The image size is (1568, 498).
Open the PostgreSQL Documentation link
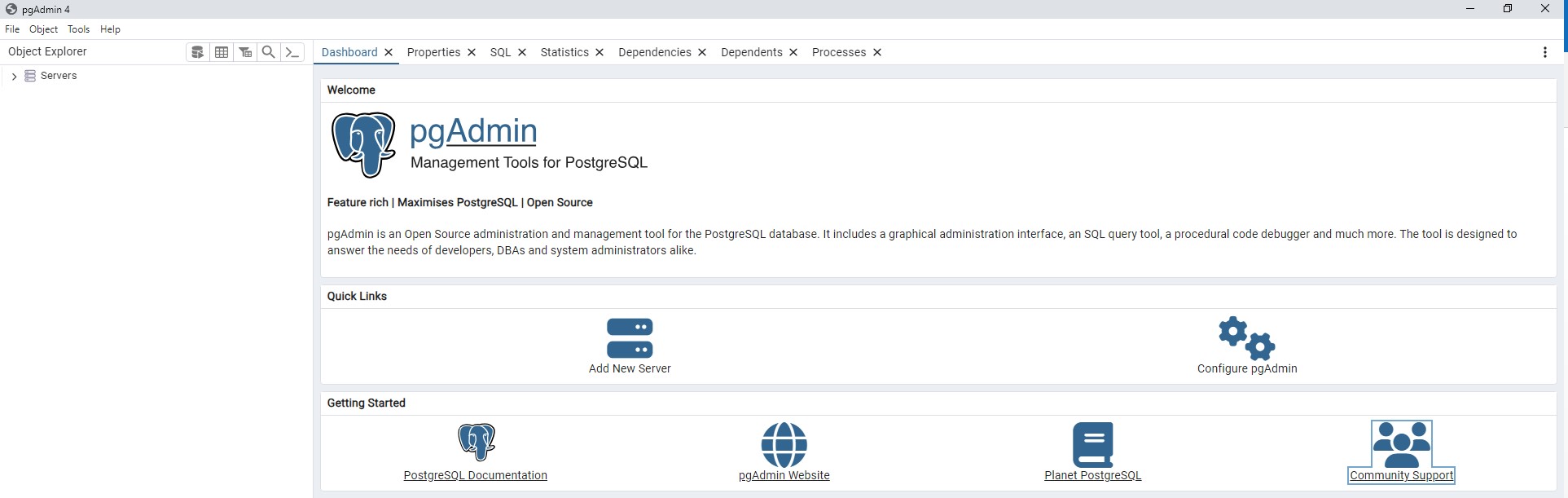tap(475, 475)
